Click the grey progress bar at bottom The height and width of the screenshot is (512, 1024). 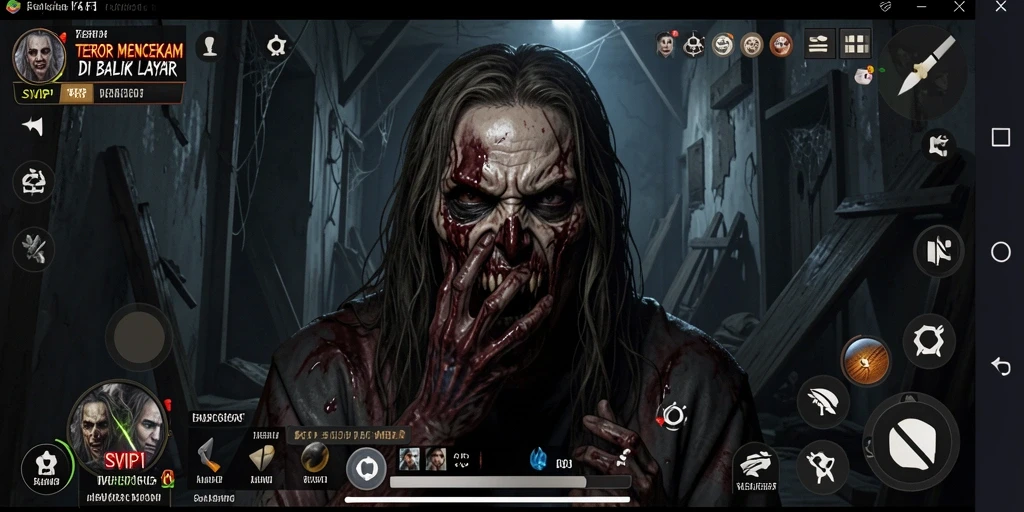pyautogui.click(x=510, y=482)
